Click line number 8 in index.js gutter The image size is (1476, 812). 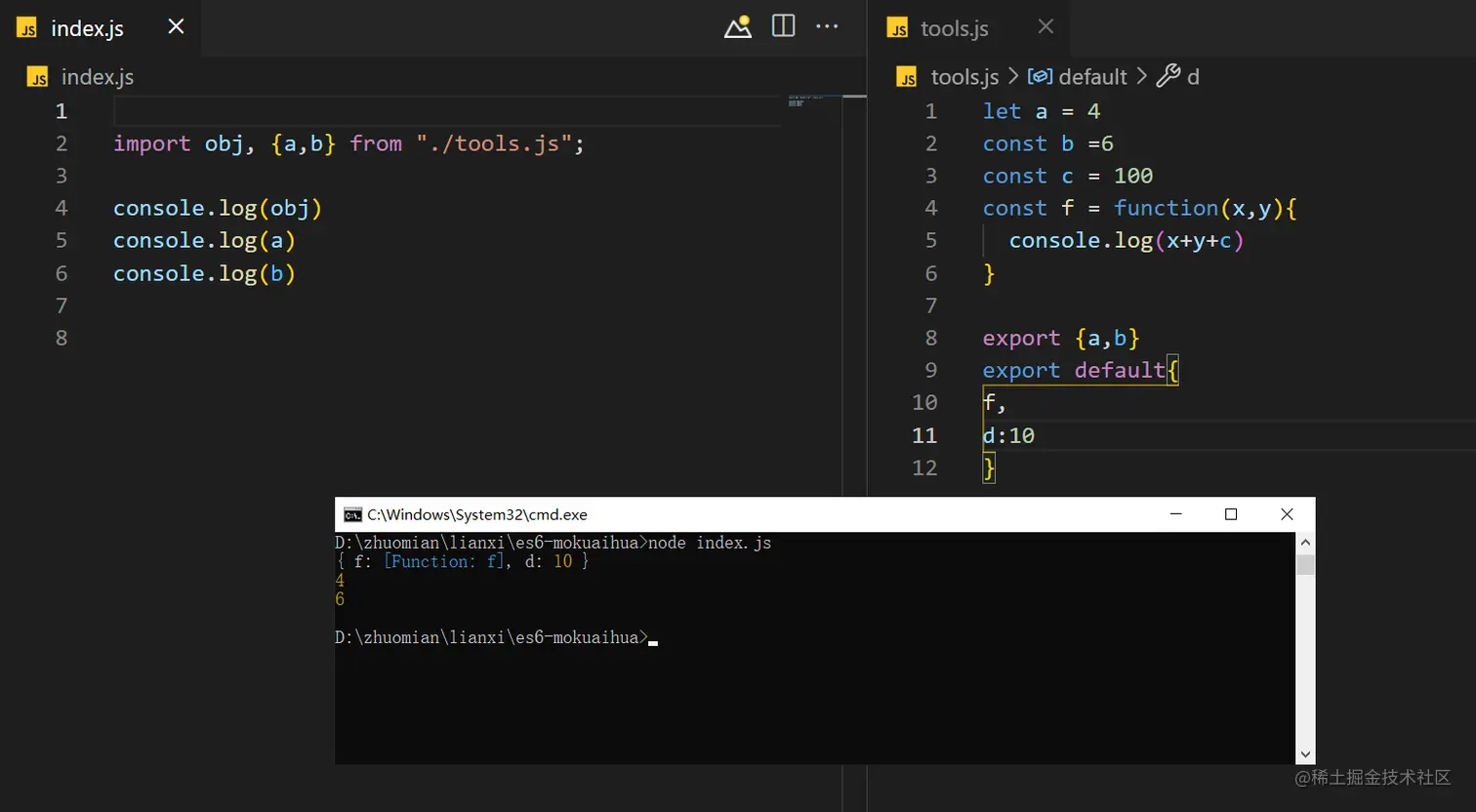(61, 338)
